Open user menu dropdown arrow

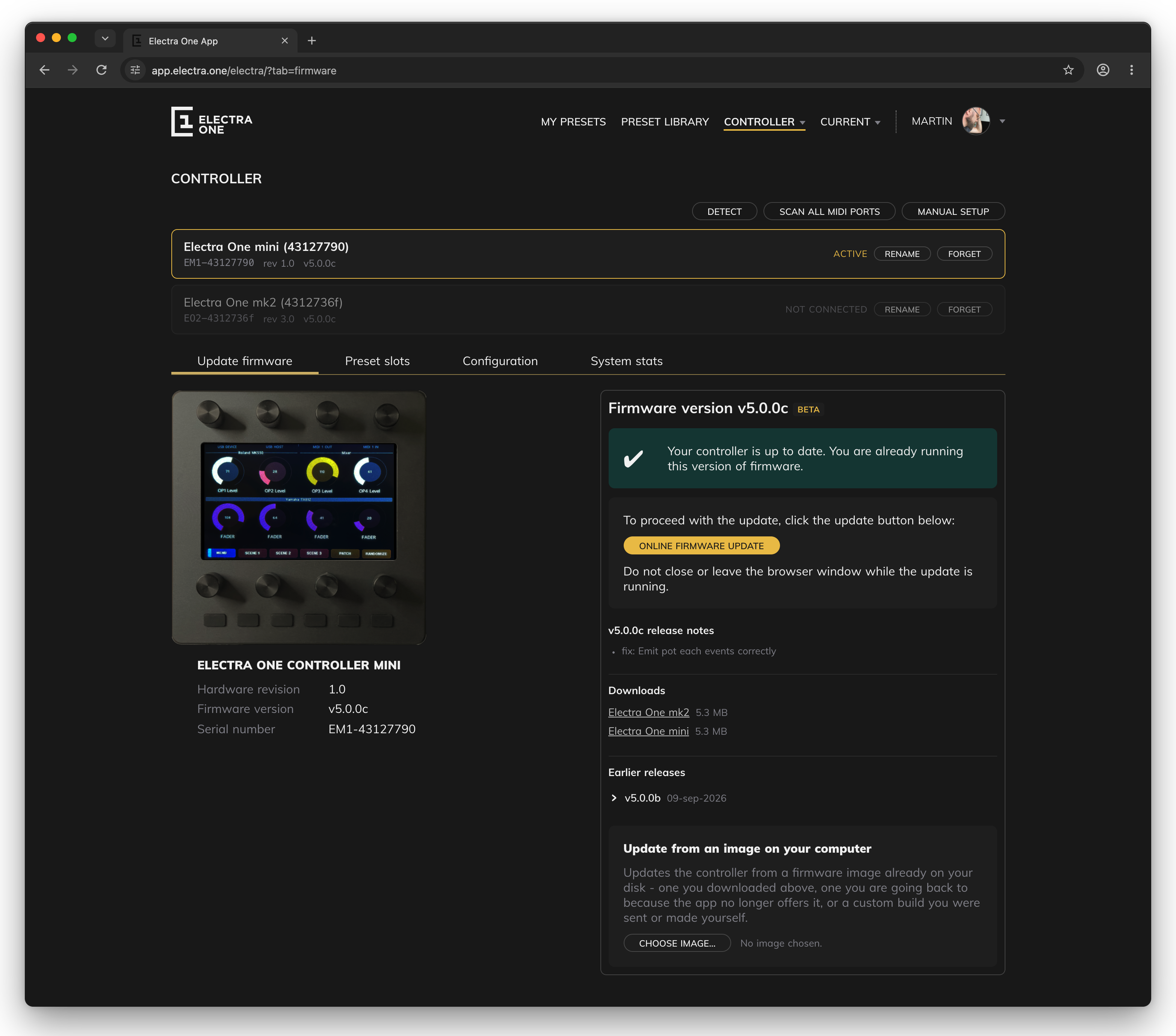pos(1002,121)
